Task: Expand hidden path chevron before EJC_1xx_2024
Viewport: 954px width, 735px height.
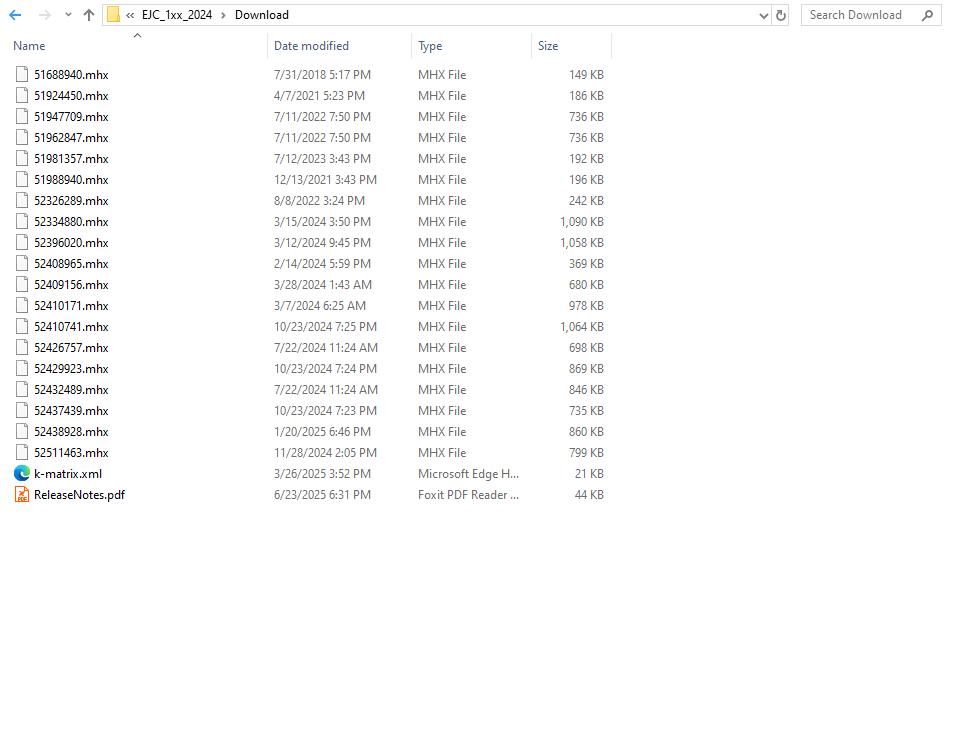Action: [x=130, y=15]
